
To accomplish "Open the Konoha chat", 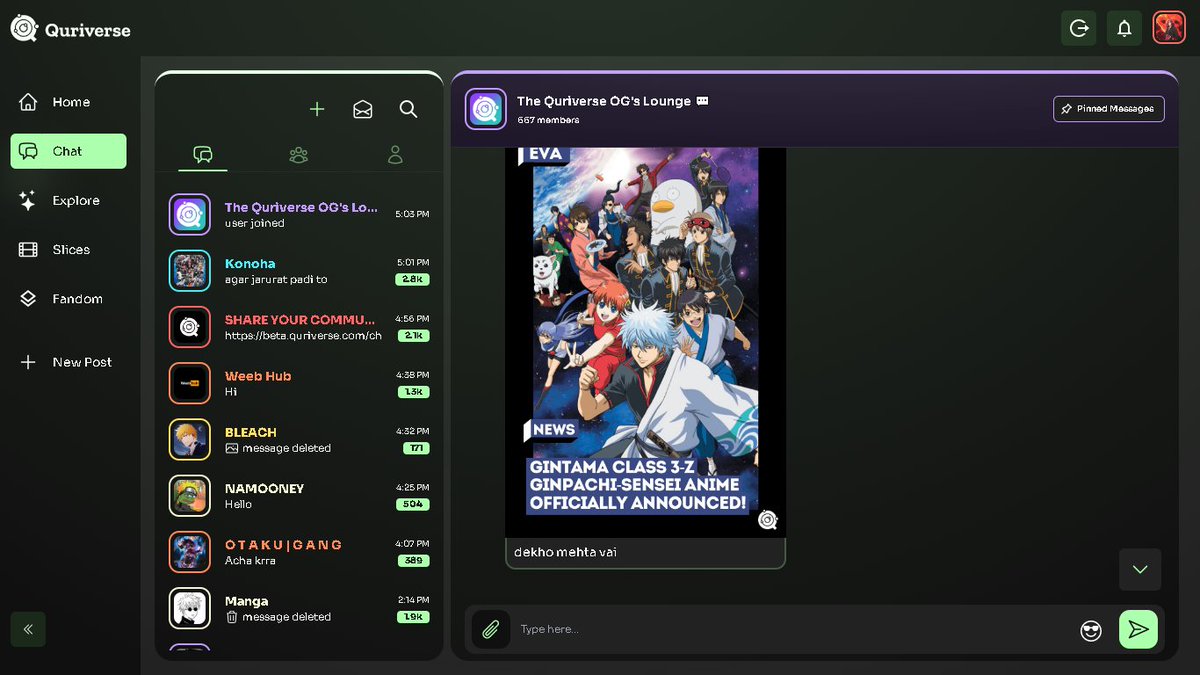I will (299, 271).
